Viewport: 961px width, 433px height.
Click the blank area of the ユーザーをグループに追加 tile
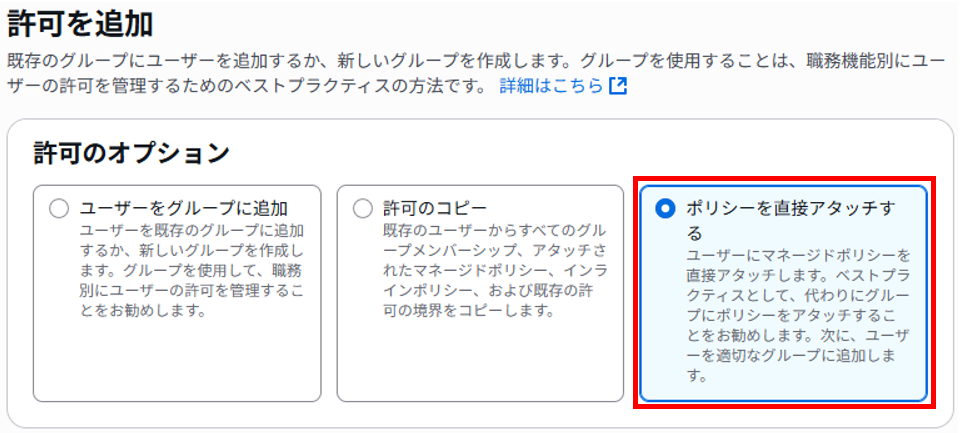click(177, 362)
